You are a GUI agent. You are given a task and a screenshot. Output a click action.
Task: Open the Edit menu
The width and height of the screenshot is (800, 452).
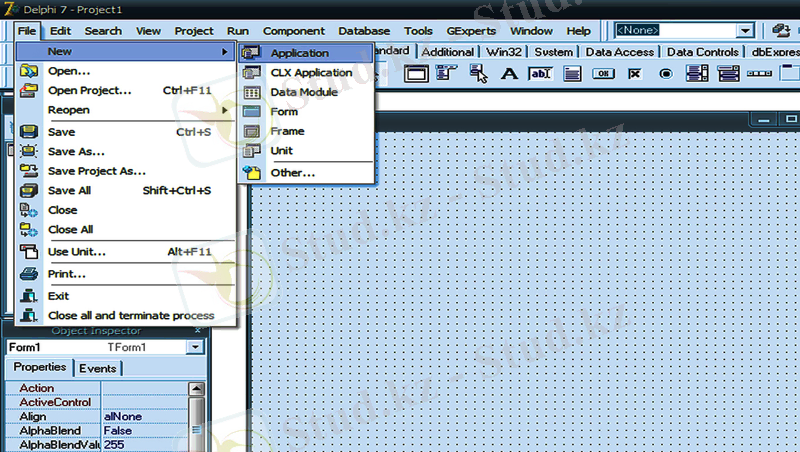click(x=60, y=31)
